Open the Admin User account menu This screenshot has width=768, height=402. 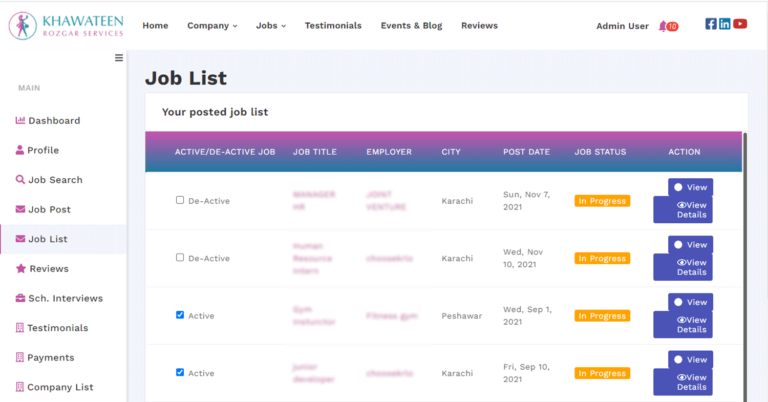click(622, 26)
